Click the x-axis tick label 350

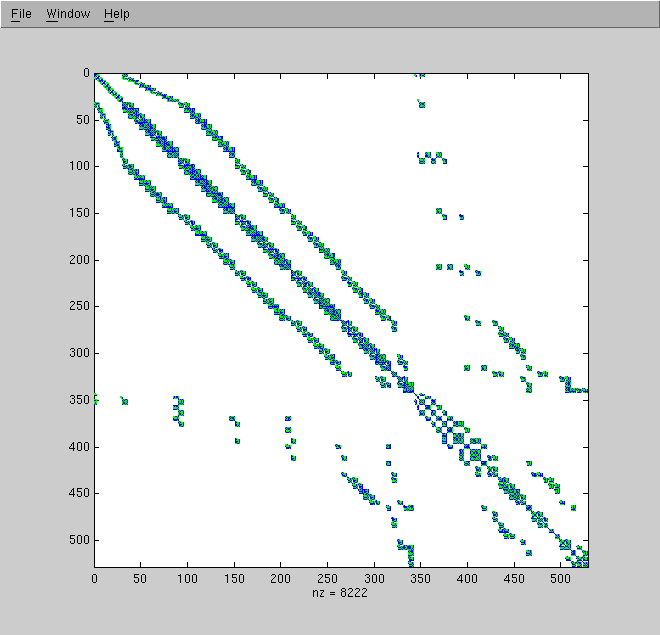coord(420,579)
